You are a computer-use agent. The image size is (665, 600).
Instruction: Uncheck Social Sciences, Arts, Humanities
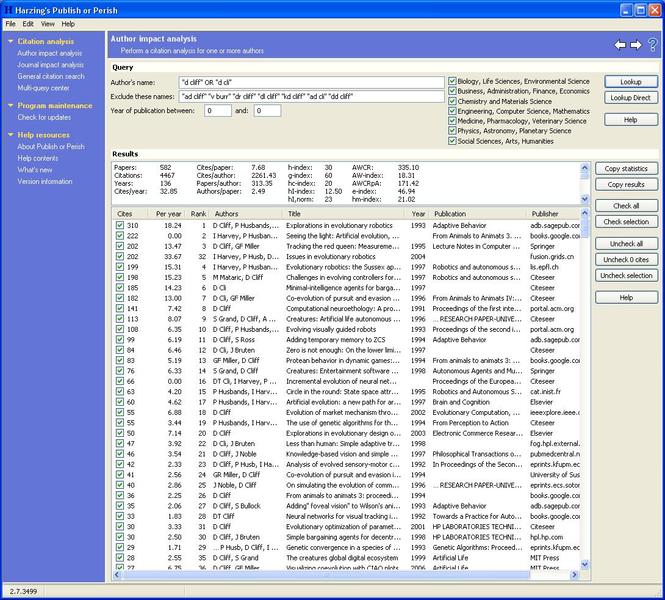(x=452, y=141)
